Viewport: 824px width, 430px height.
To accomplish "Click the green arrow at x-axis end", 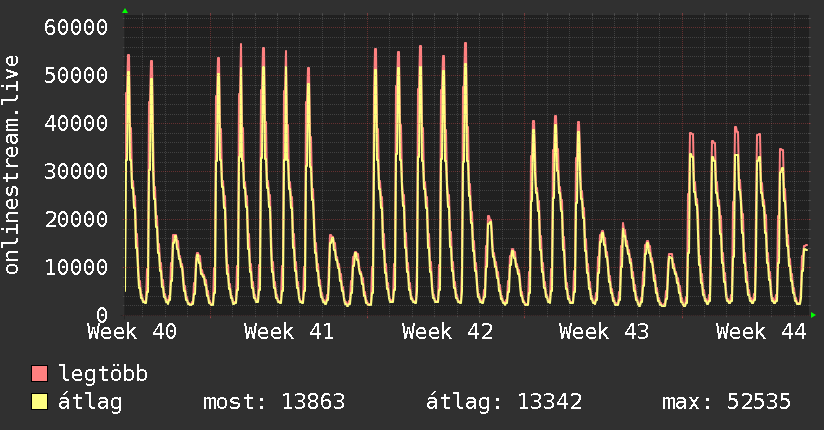I will click(x=813, y=315).
